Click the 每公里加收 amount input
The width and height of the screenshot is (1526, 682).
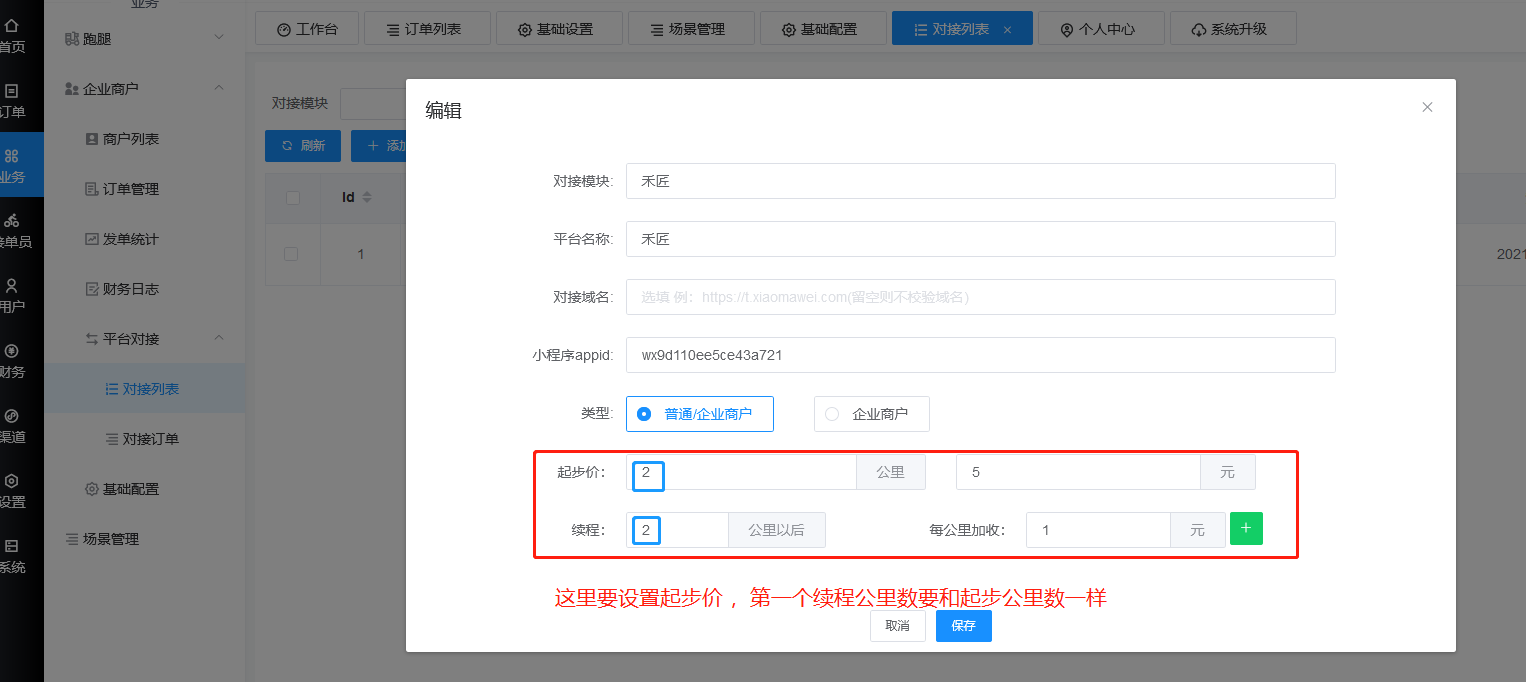click(1098, 530)
